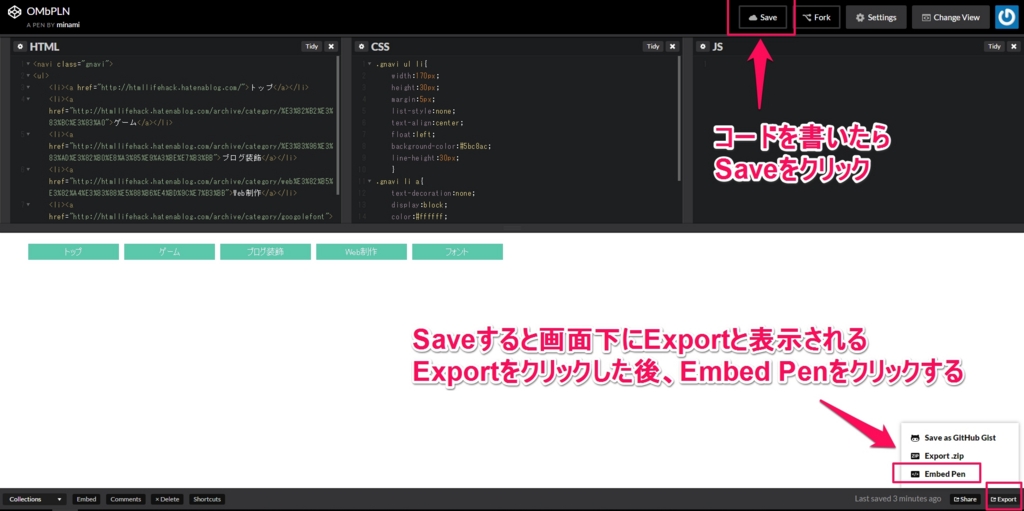Image resolution: width=1024 pixels, height=511 pixels.
Task: Collapse the .gnavi li a CSS rule
Action: [x=370, y=182]
